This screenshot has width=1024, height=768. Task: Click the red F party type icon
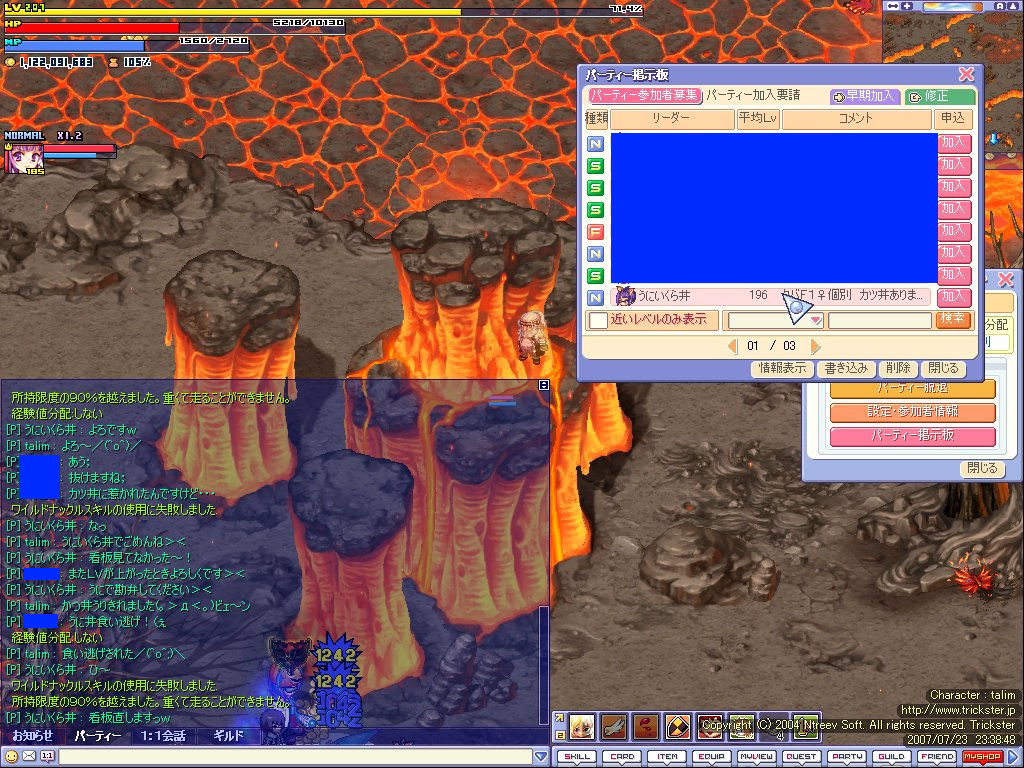pyautogui.click(x=595, y=231)
